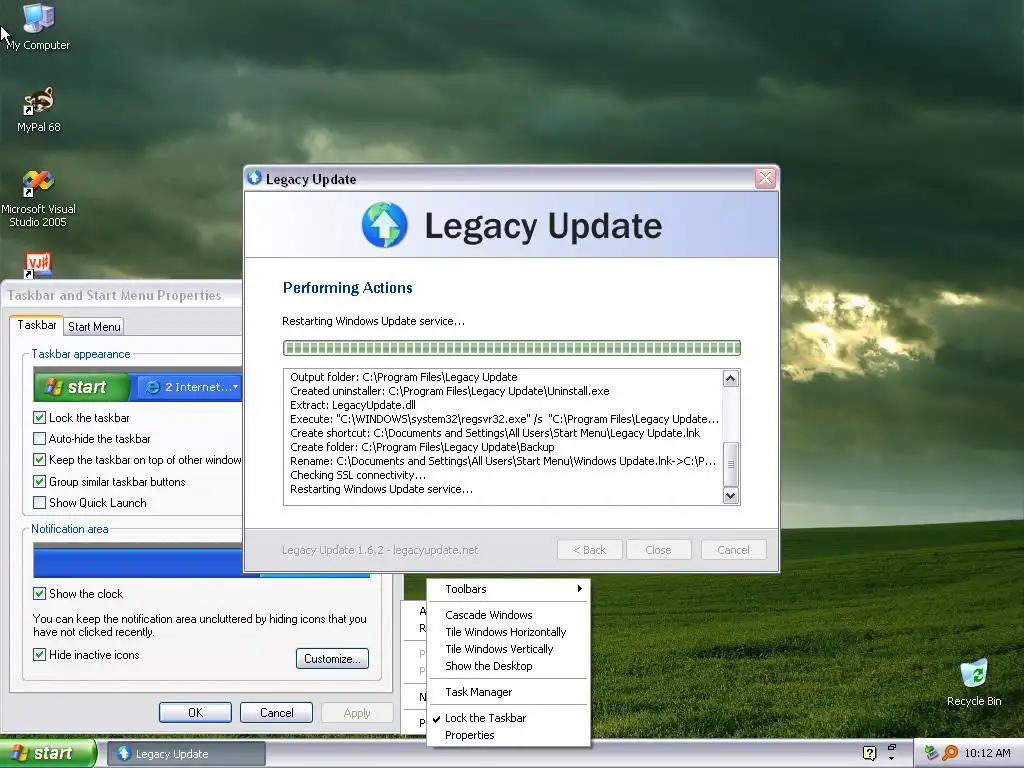Click the orange magnifier tray icon

pos(950,753)
